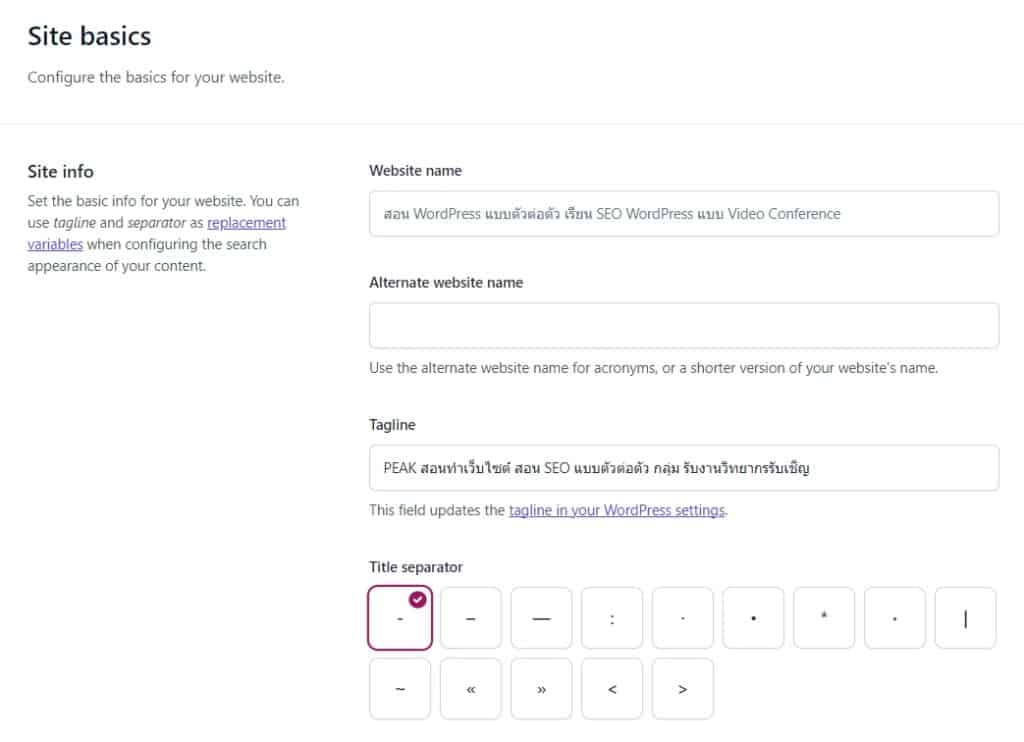Pick the asterisk title separator
This screenshot has height=742, width=1024.
click(824, 618)
